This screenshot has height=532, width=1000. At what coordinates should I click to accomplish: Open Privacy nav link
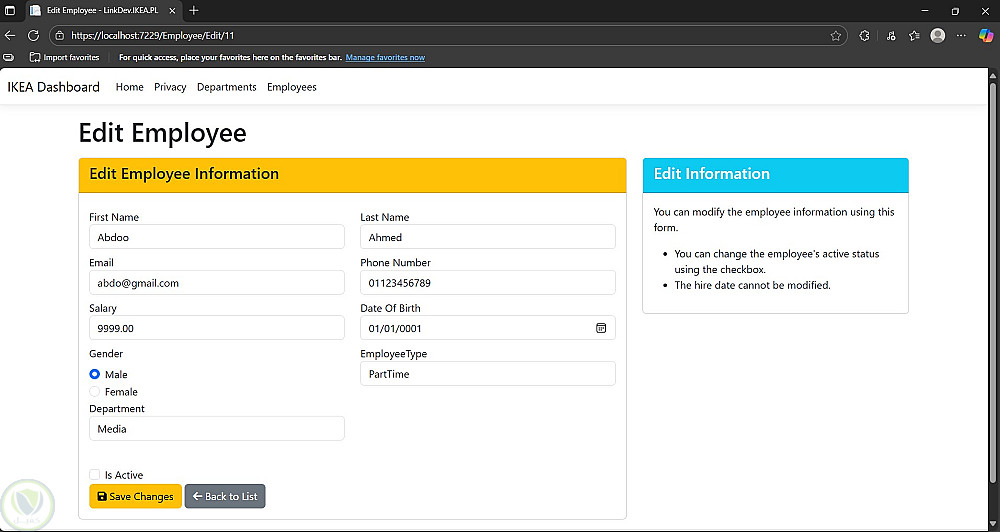coord(170,87)
